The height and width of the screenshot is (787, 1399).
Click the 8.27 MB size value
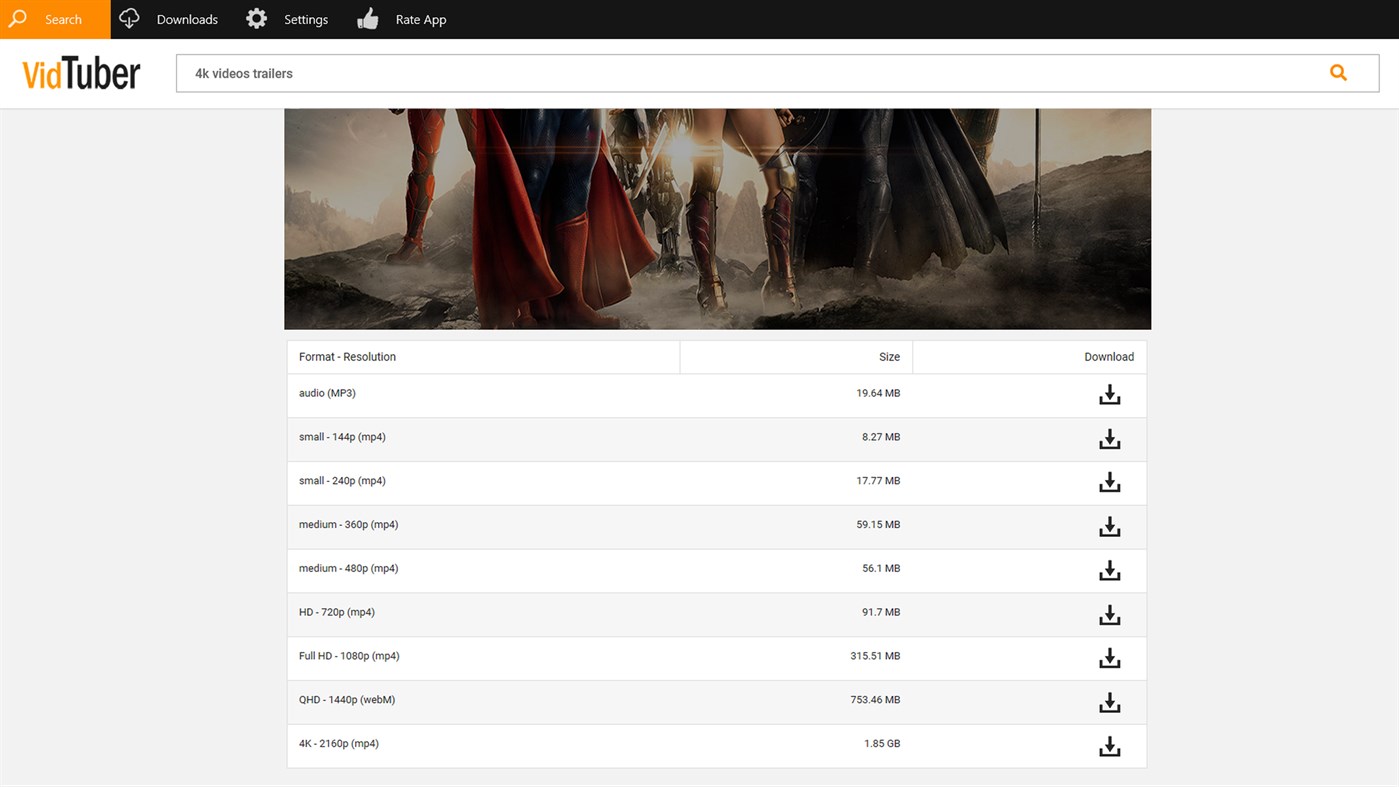pyautogui.click(x=881, y=437)
